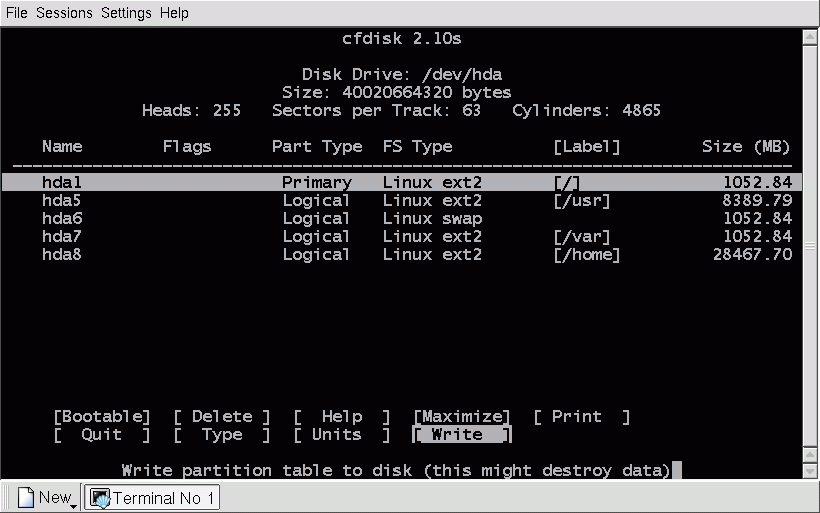Select the Delete command
Screen dimensions: 820x513
[x=222, y=417]
